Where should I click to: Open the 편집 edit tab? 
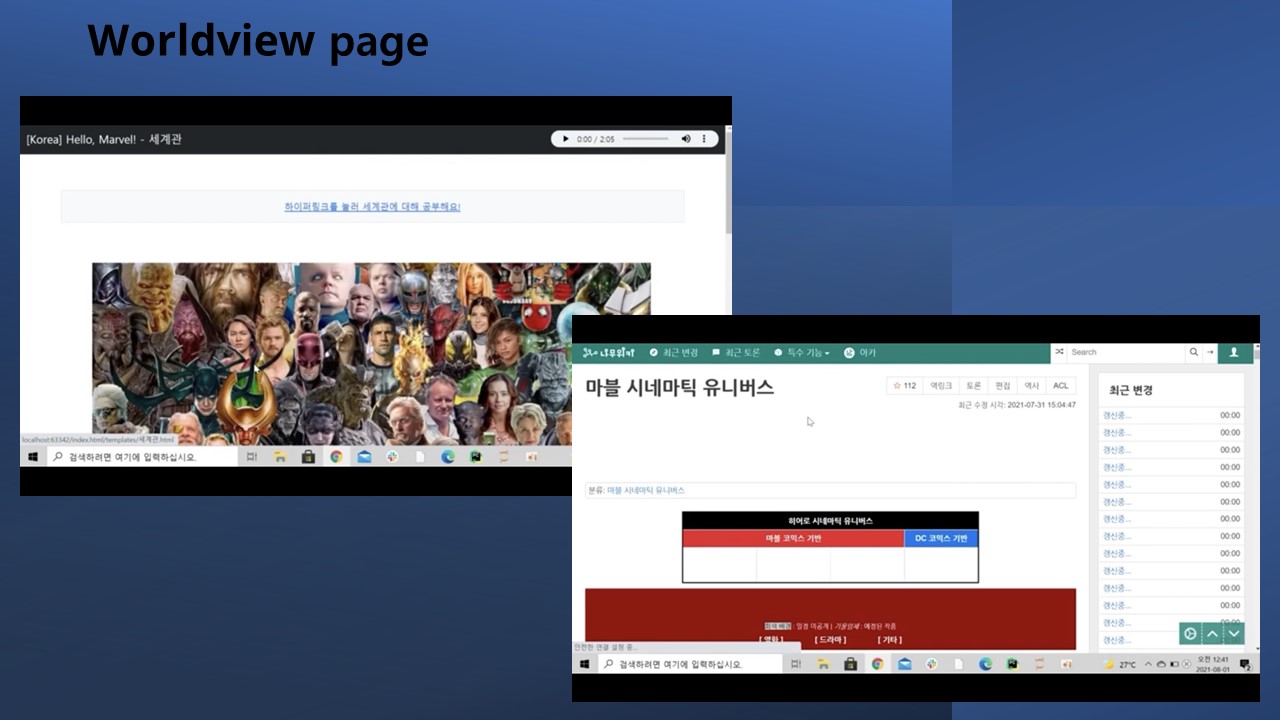click(x=1002, y=386)
